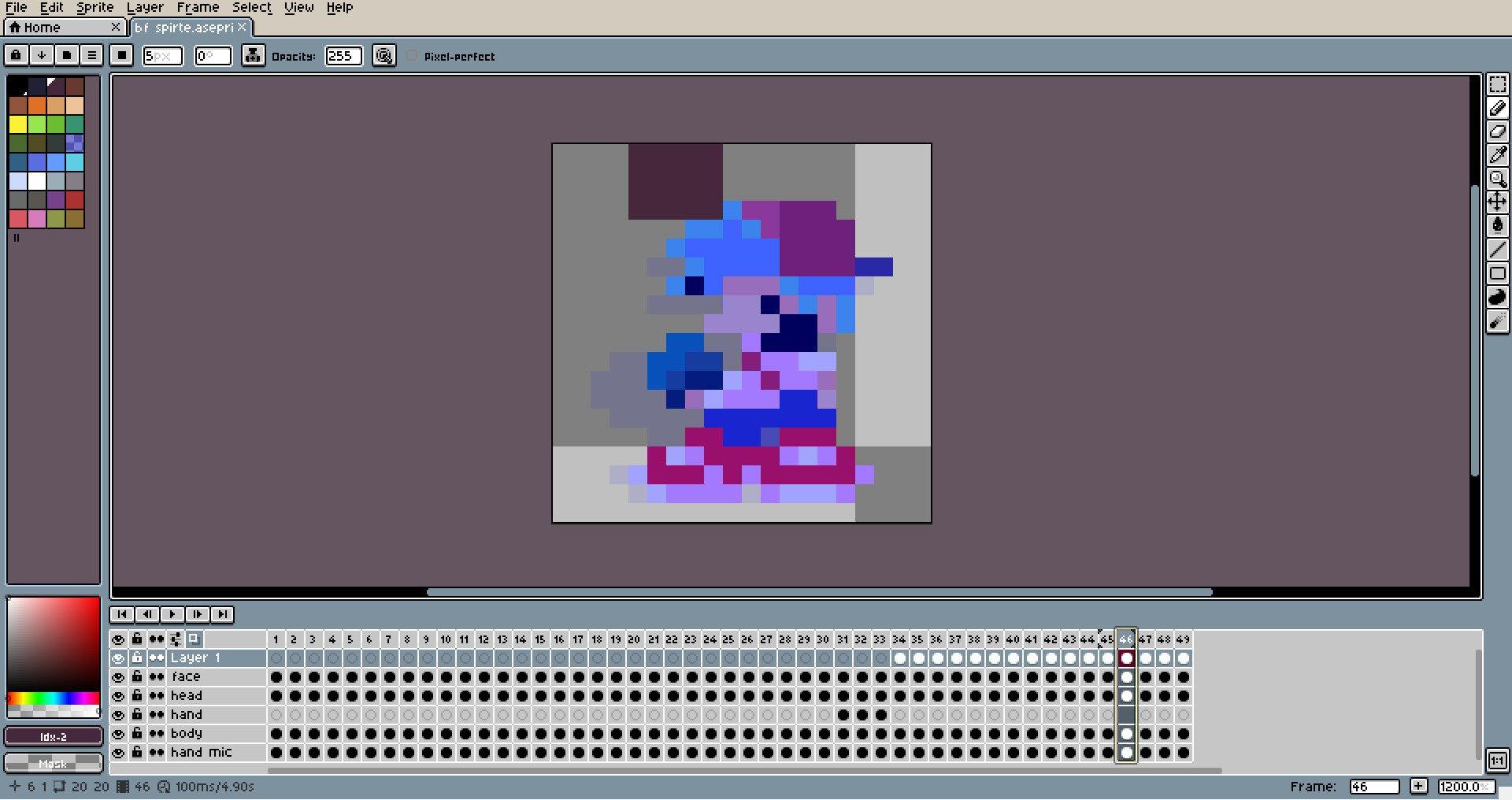1512x800 pixels.
Task: Click the symmetry options icon near Opacity
Action: pos(253,55)
